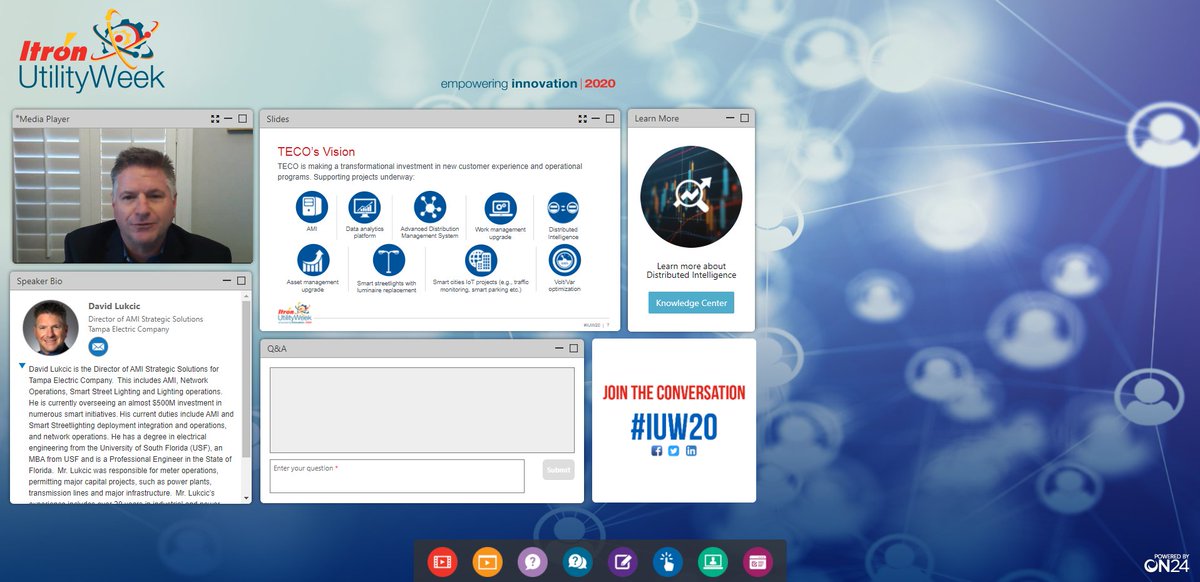1200x582 pixels.
Task: Expand the Media Player to full screen
Action: (x=215, y=118)
